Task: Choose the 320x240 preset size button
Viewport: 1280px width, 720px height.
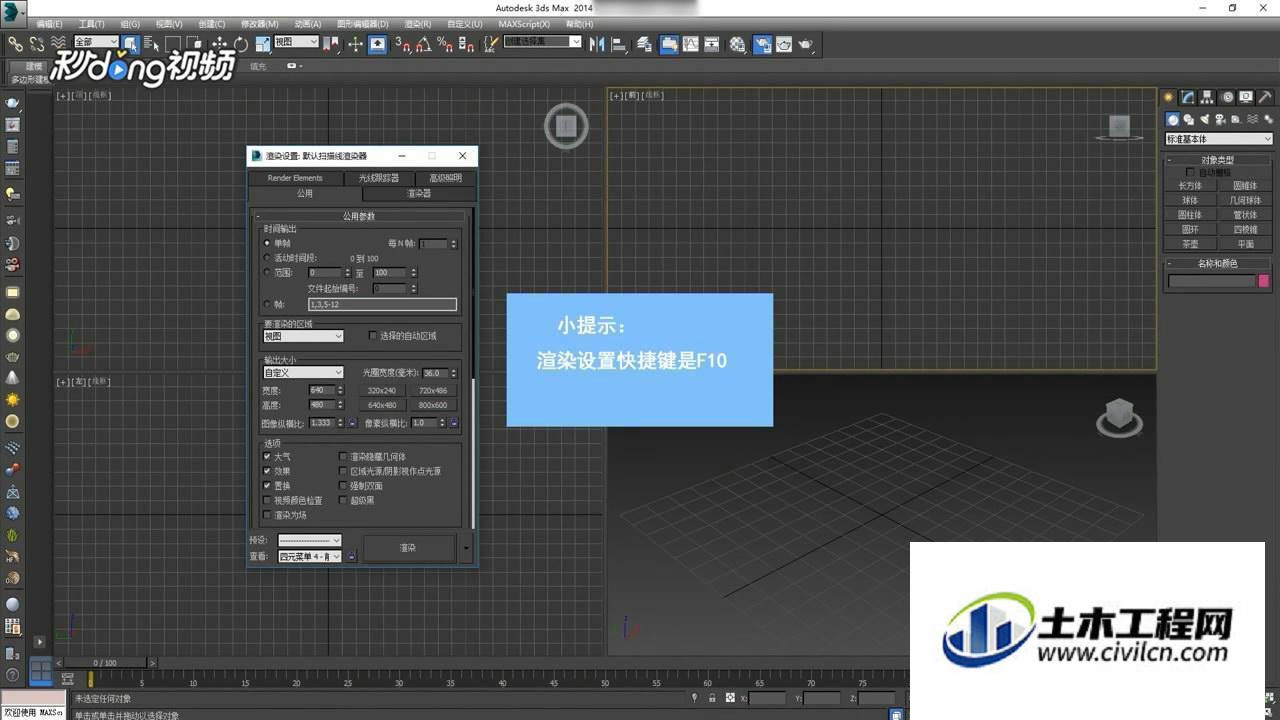Action: click(x=381, y=390)
